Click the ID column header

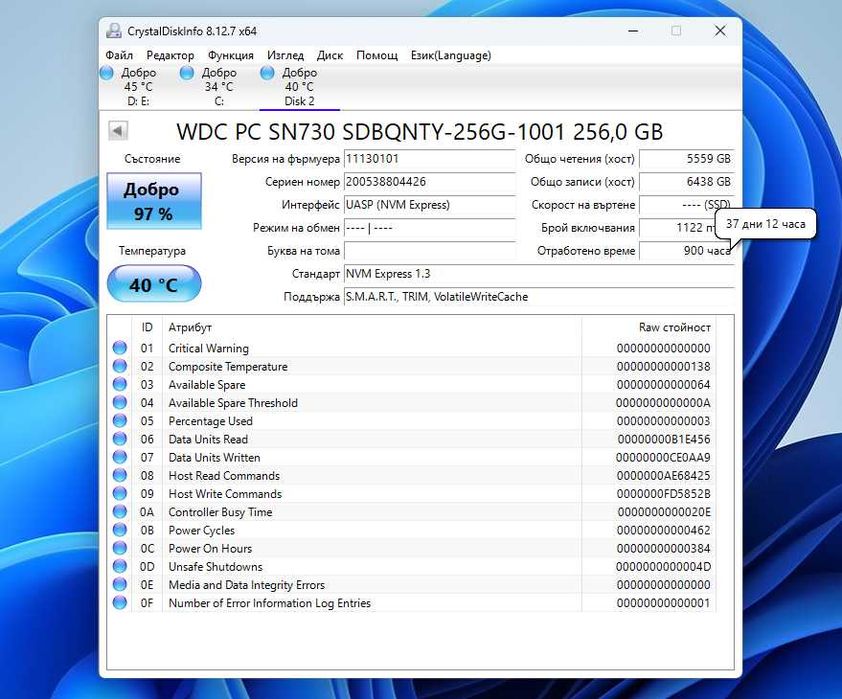(x=147, y=327)
